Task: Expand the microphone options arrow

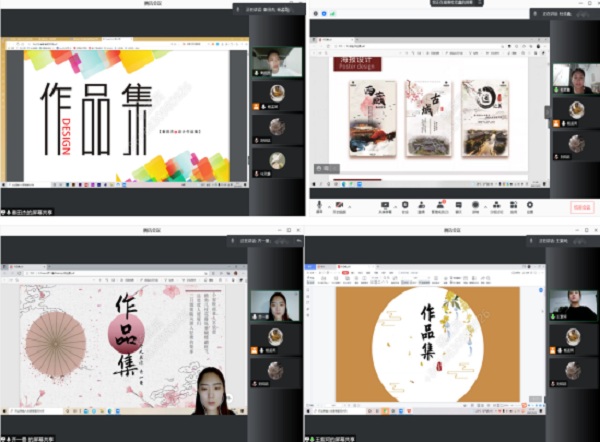Action: point(329,207)
